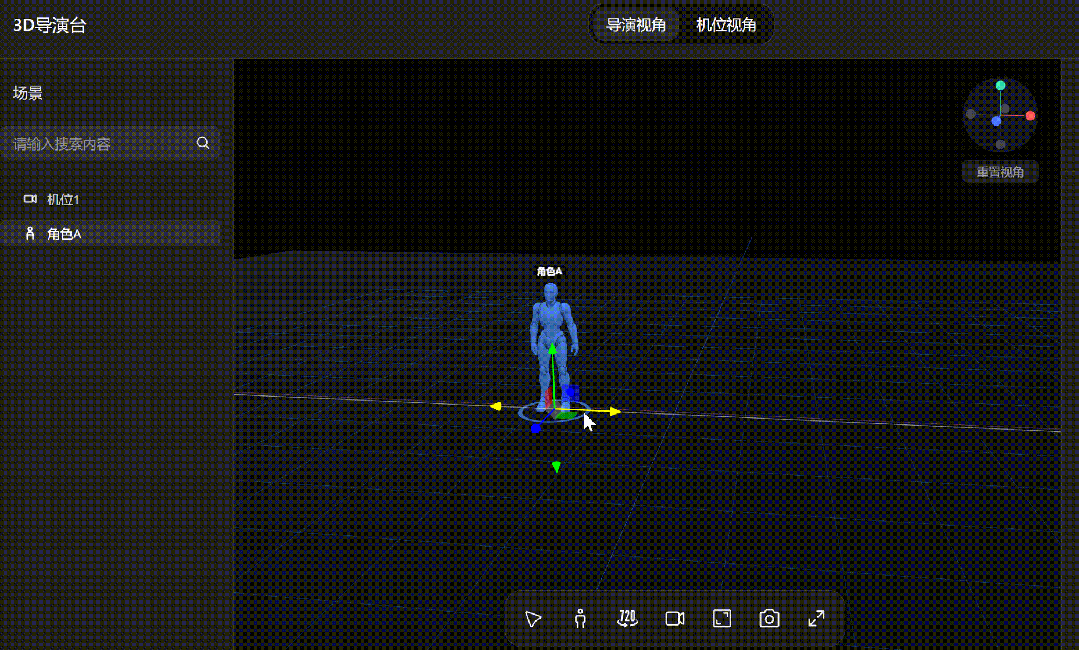Image resolution: width=1079 pixels, height=650 pixels.
Task: Click the 3D导演台 title
Action: coord(50,25)
